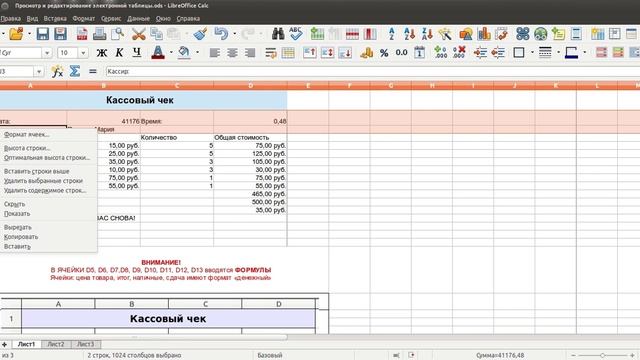Apply date format calendar icon
640x360 pixels.
[419, 52]
